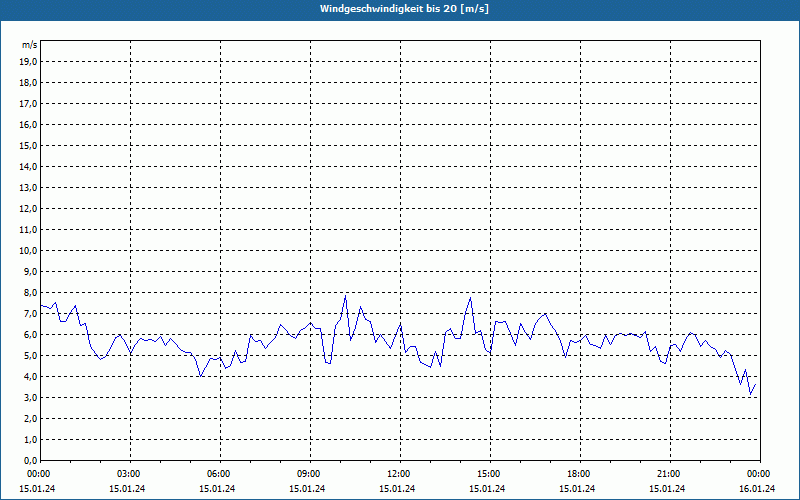Click the "1,0" y-axis label

tap(30, 439)
